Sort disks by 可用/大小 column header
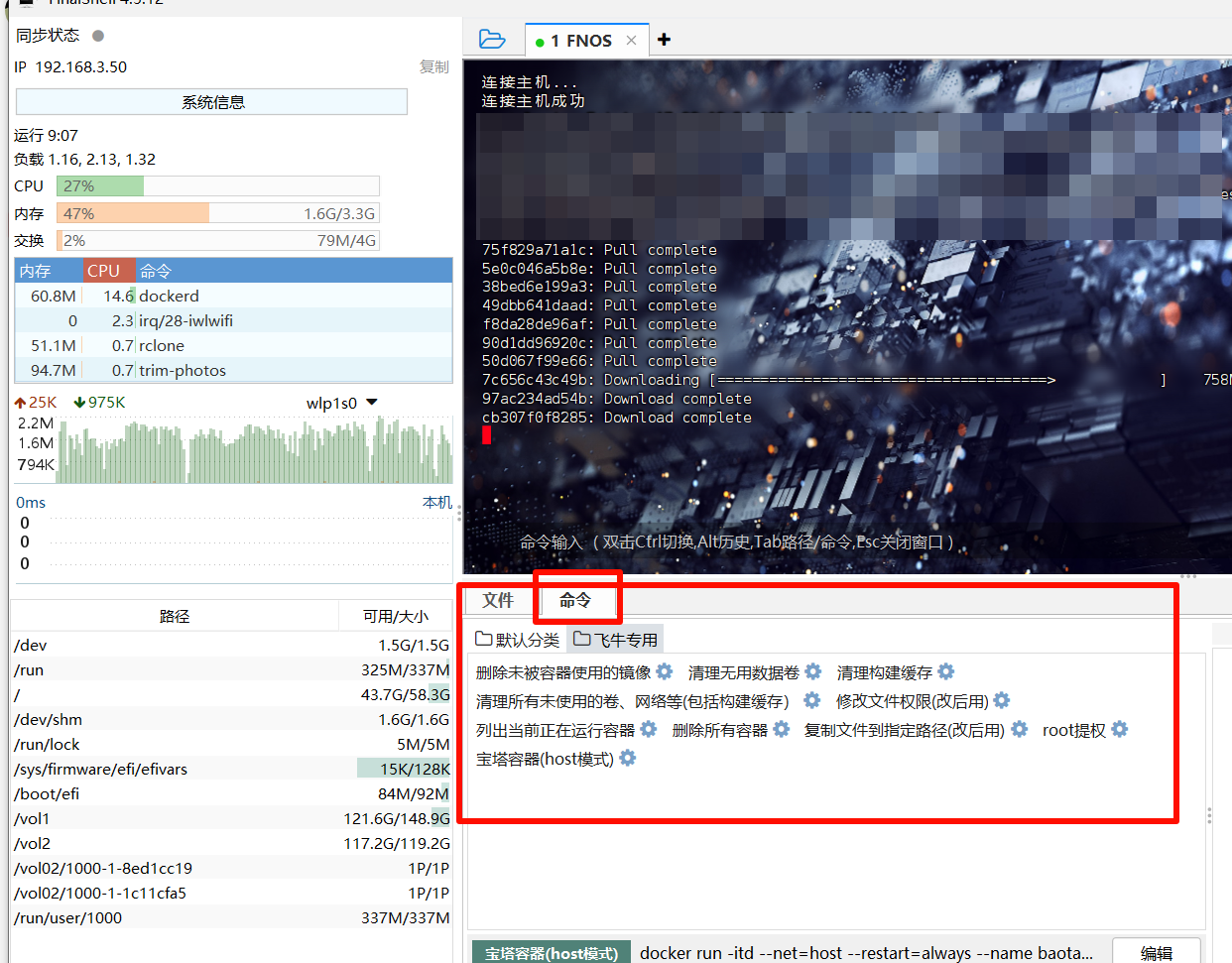Image resolution: width=1232 pixels, height=963 pixels. point(396,616)
